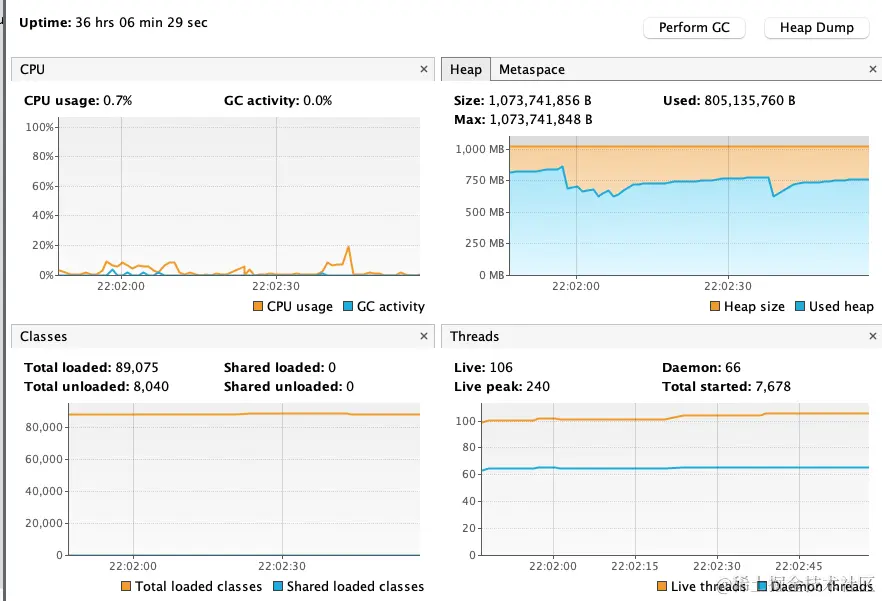This screenshot has width=882, height=601.
Task: Click the CPU panel title
Action: coord(32,70)
